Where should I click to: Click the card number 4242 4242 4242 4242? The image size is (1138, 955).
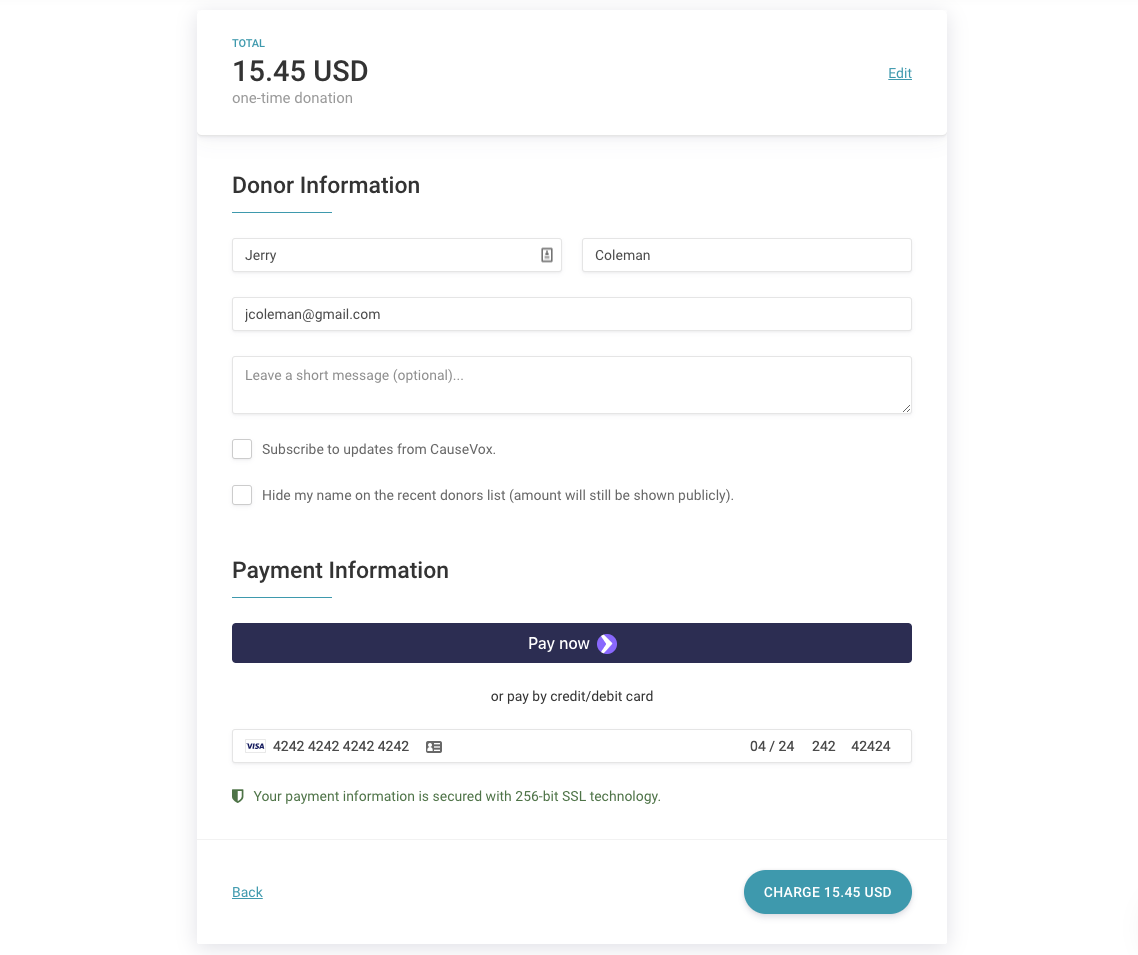[341, 746]
